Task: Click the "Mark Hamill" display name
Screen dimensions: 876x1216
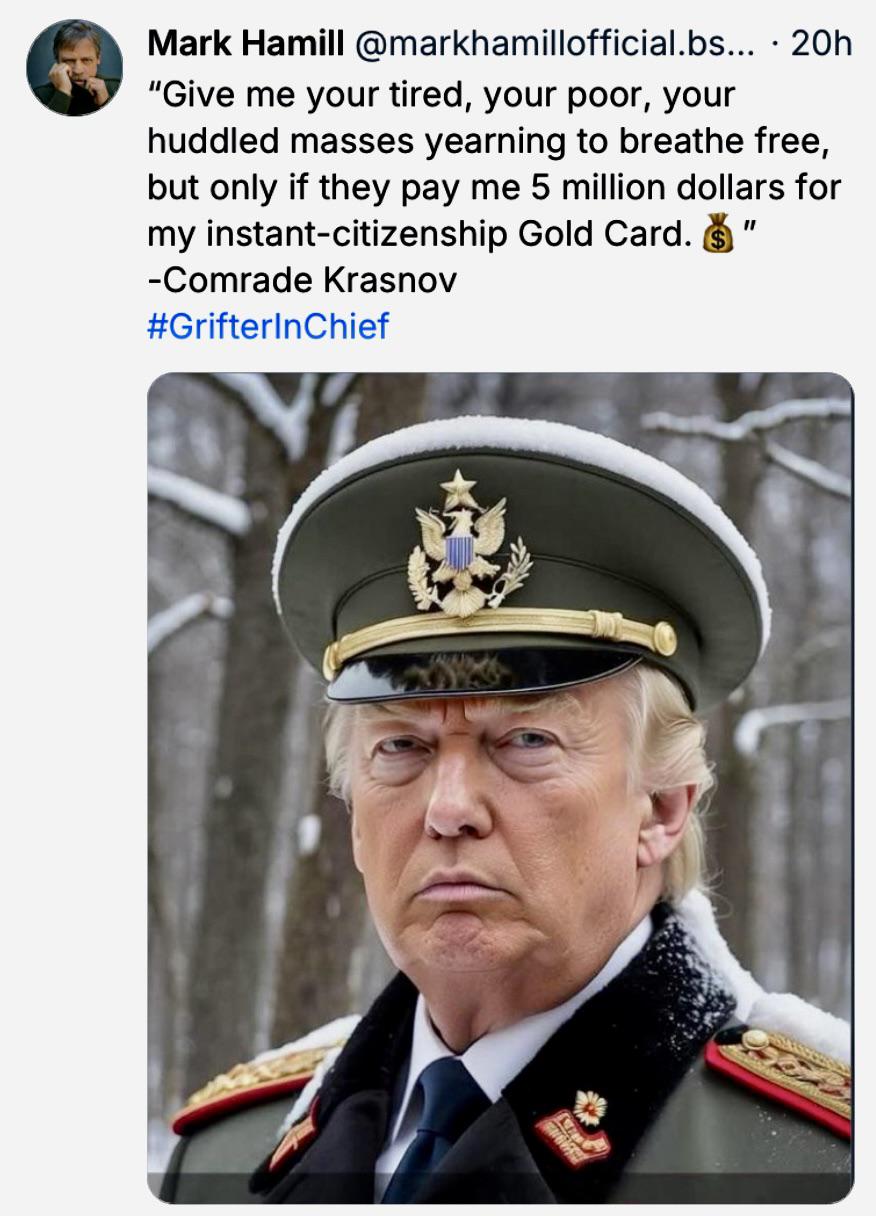Action: pos(246,43)
